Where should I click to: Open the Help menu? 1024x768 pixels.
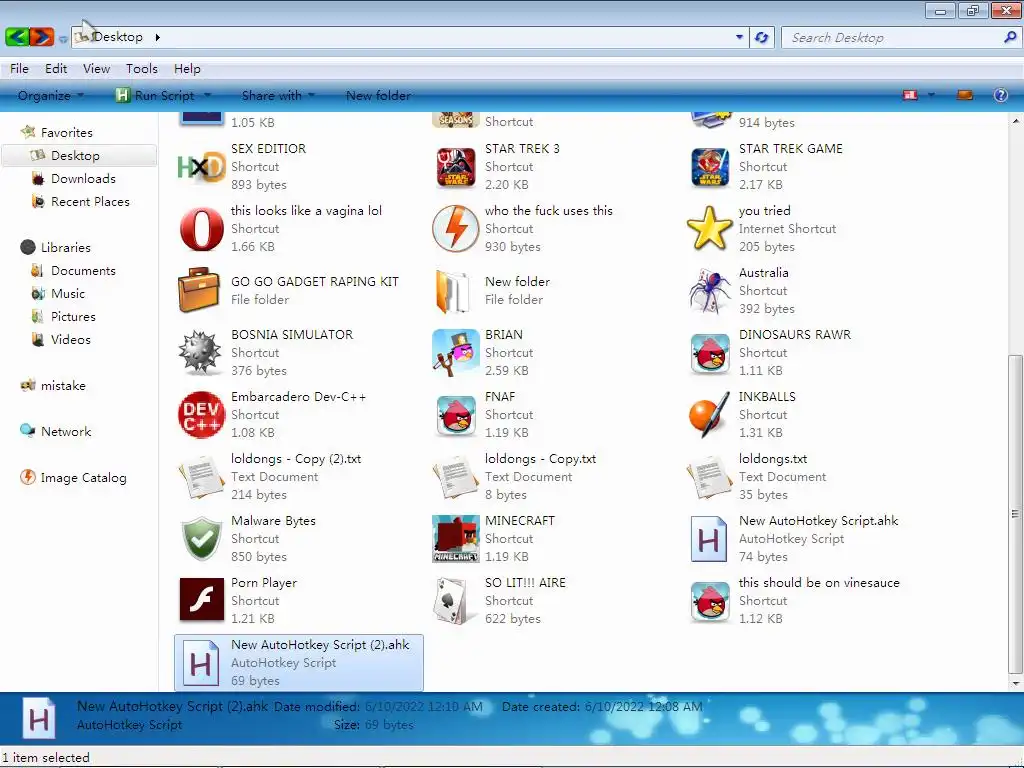click(x=187, y=69)
